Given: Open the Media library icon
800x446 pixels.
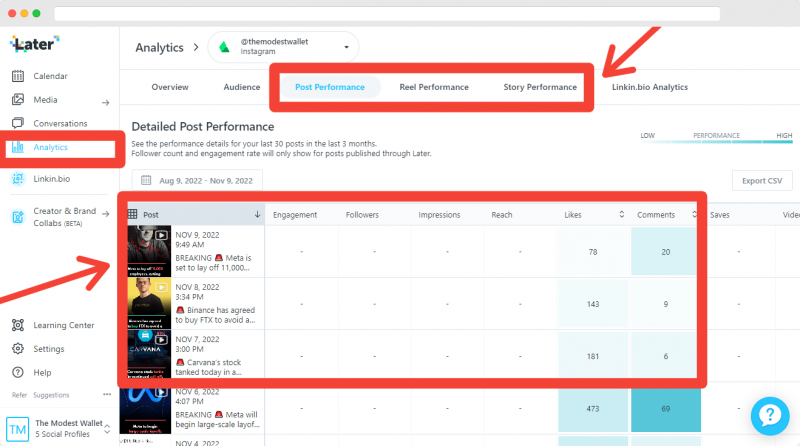Looking at the screenshot, I should pos(18,100).
